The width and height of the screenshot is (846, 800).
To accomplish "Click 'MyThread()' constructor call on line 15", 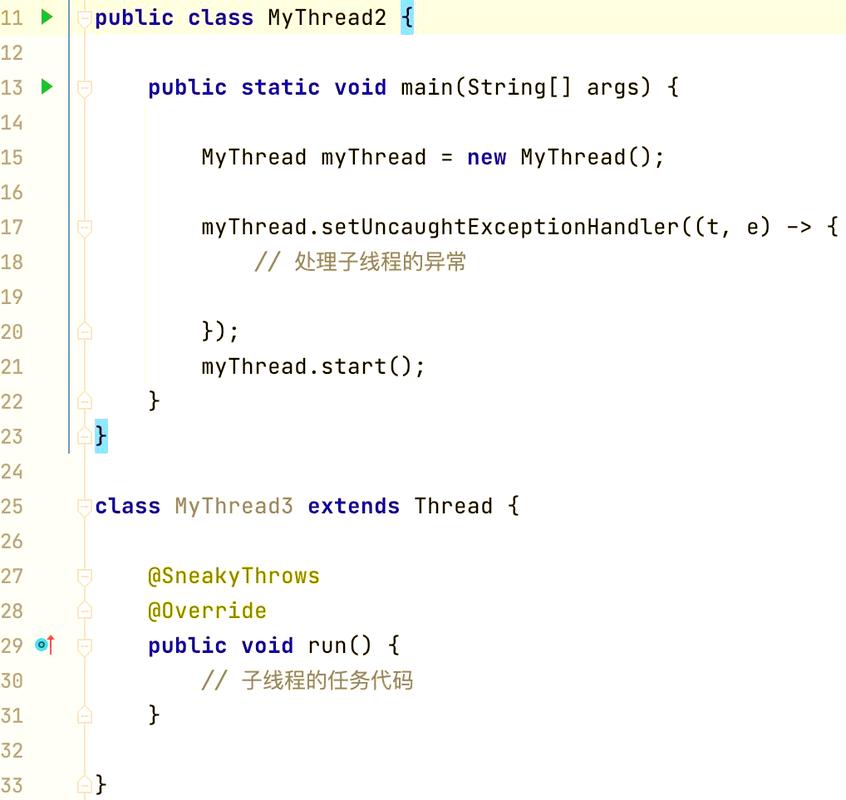I will click(x=586, y=158).
